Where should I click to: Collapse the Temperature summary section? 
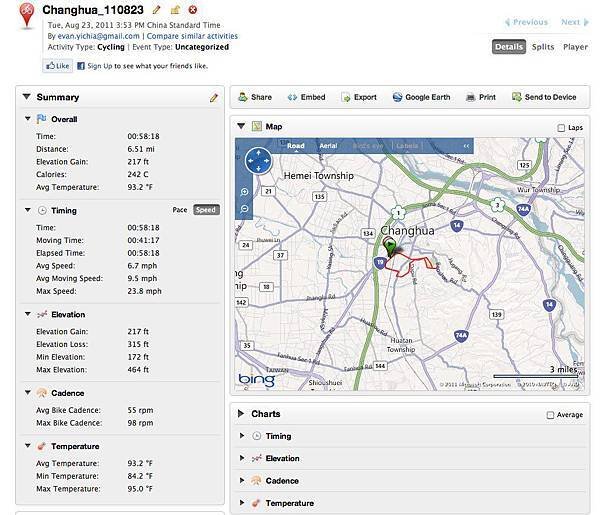pos(28,445)
